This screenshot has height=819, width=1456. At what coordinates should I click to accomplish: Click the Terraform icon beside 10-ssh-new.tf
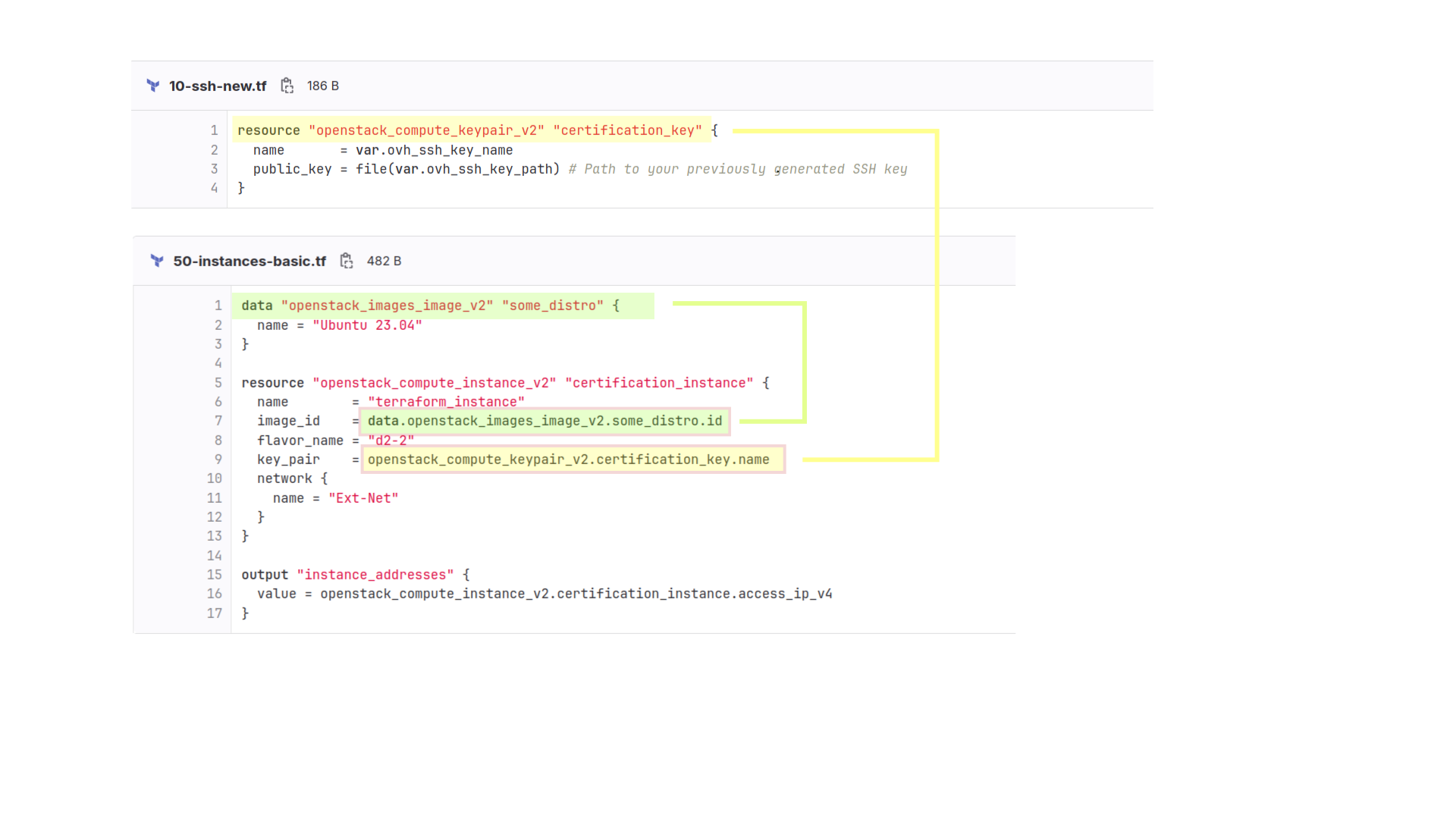click(x=153, y=86)
